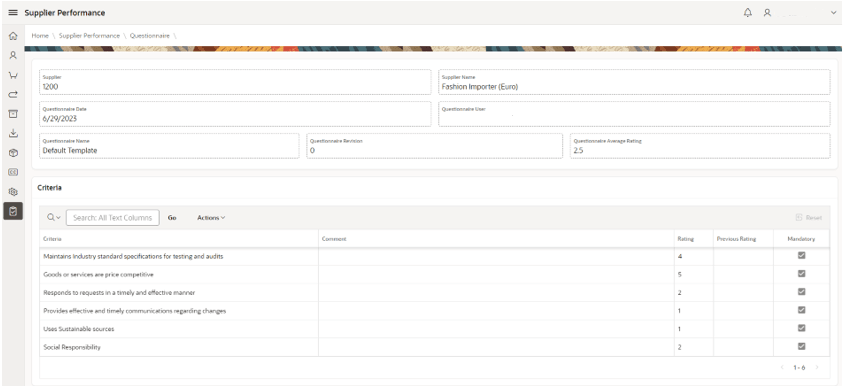Click the previous page pagination arrow
845x390 pixels.
click(x=783, y=367)
